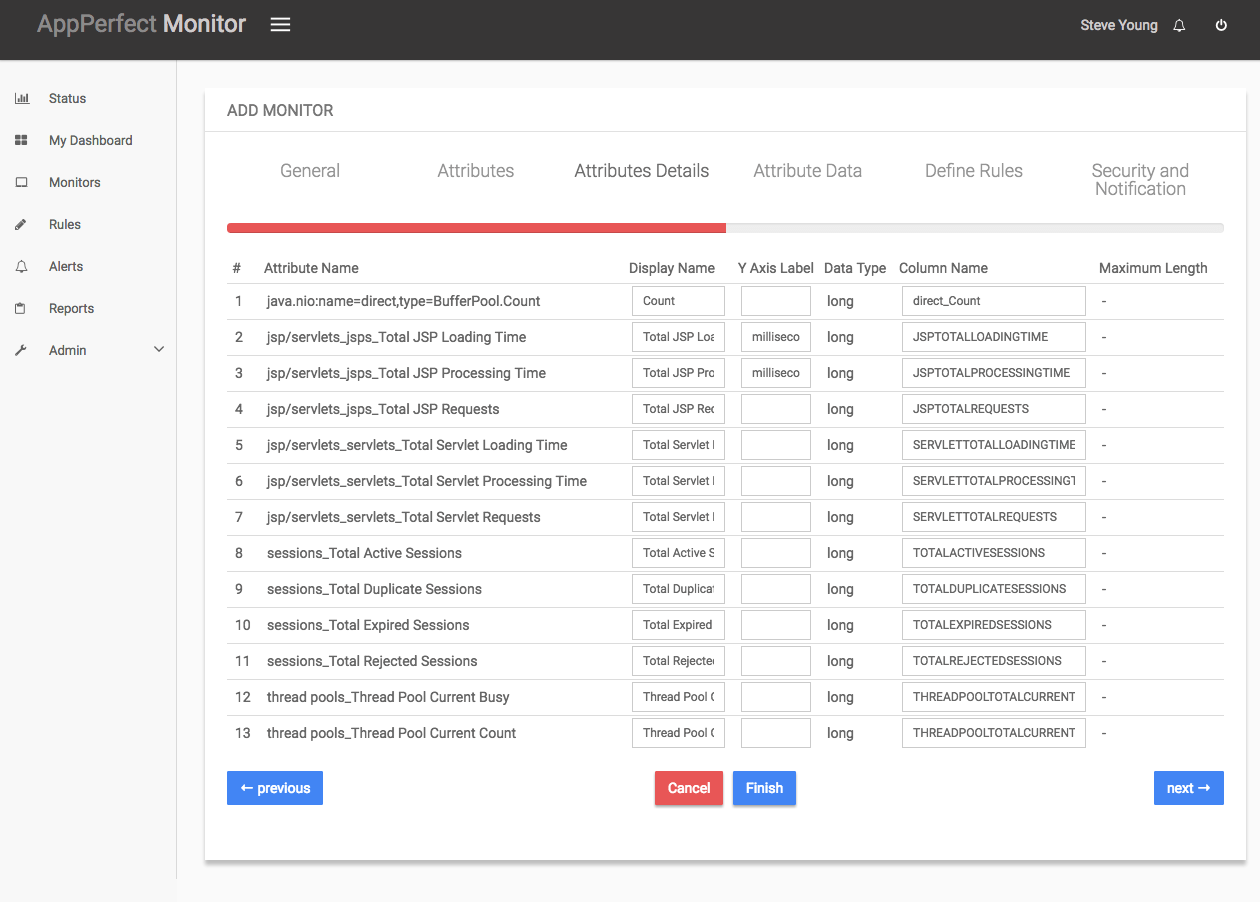The width and height of the screenshot is (1260, 902).
Task: Open the hamburger navigation menu
Action: tap(280, 25)
